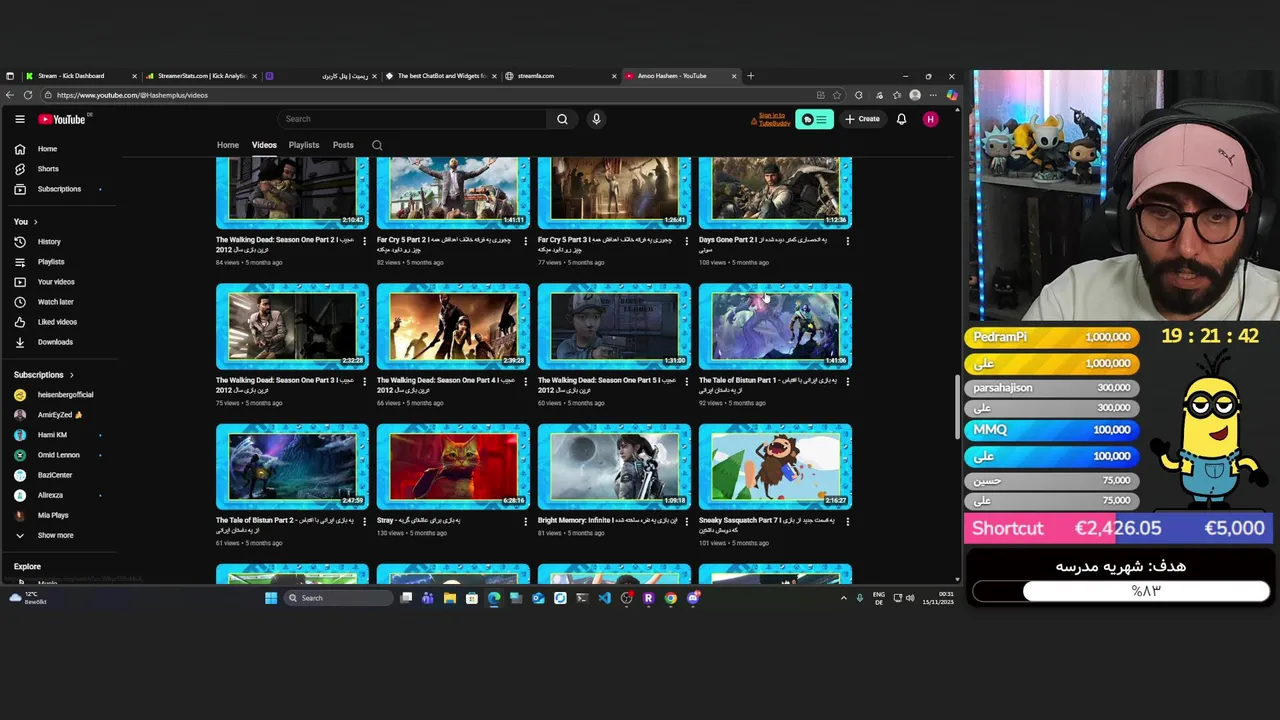This screenshot has height=720, width=1280.
Task: Open Omid Lennon subscription channel
Action: (58, 455)
